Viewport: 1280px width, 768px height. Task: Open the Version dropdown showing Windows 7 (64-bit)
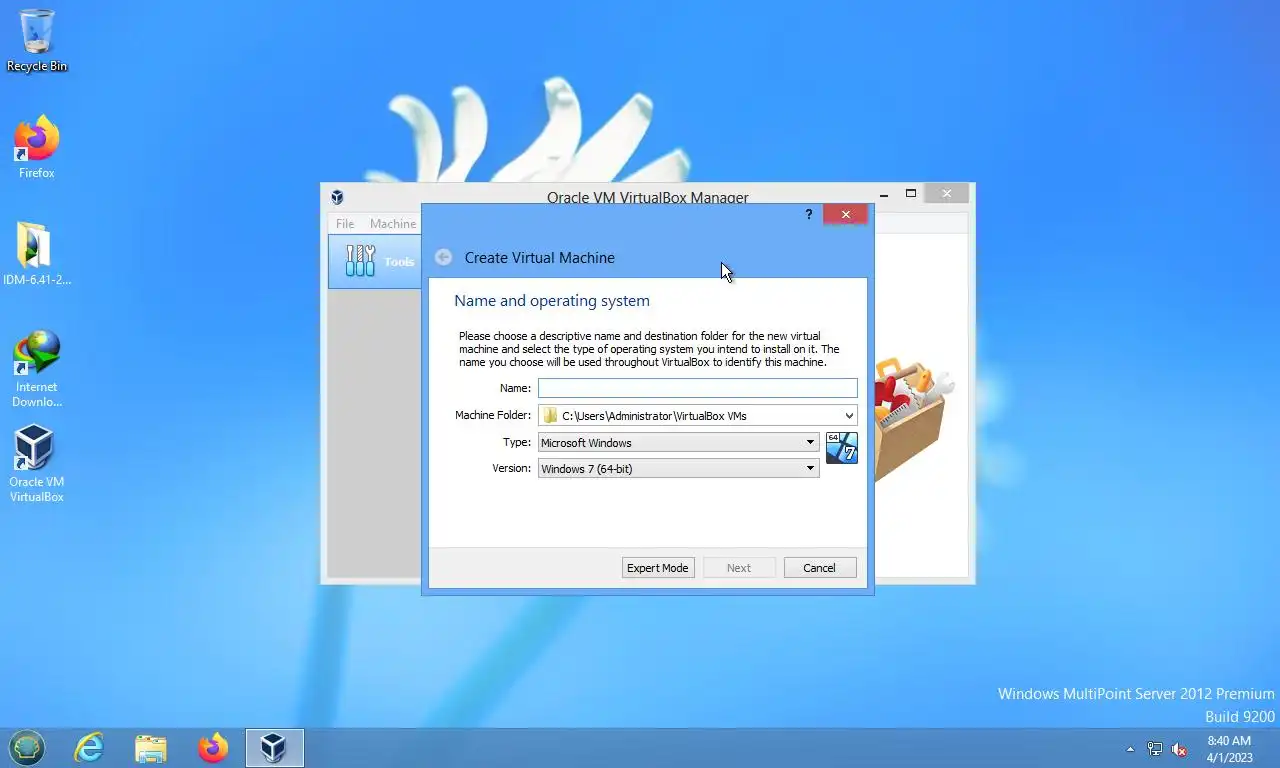679,468
